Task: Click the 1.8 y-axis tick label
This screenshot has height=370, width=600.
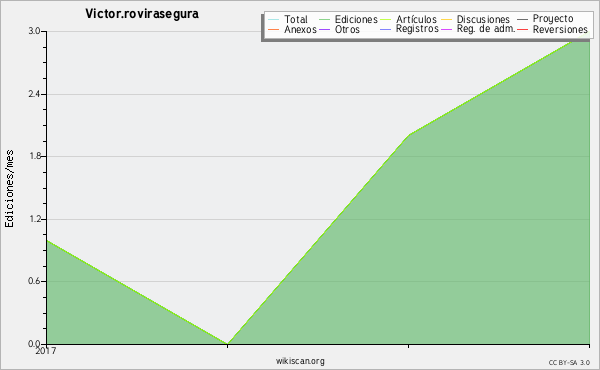Action: (34, 156)
